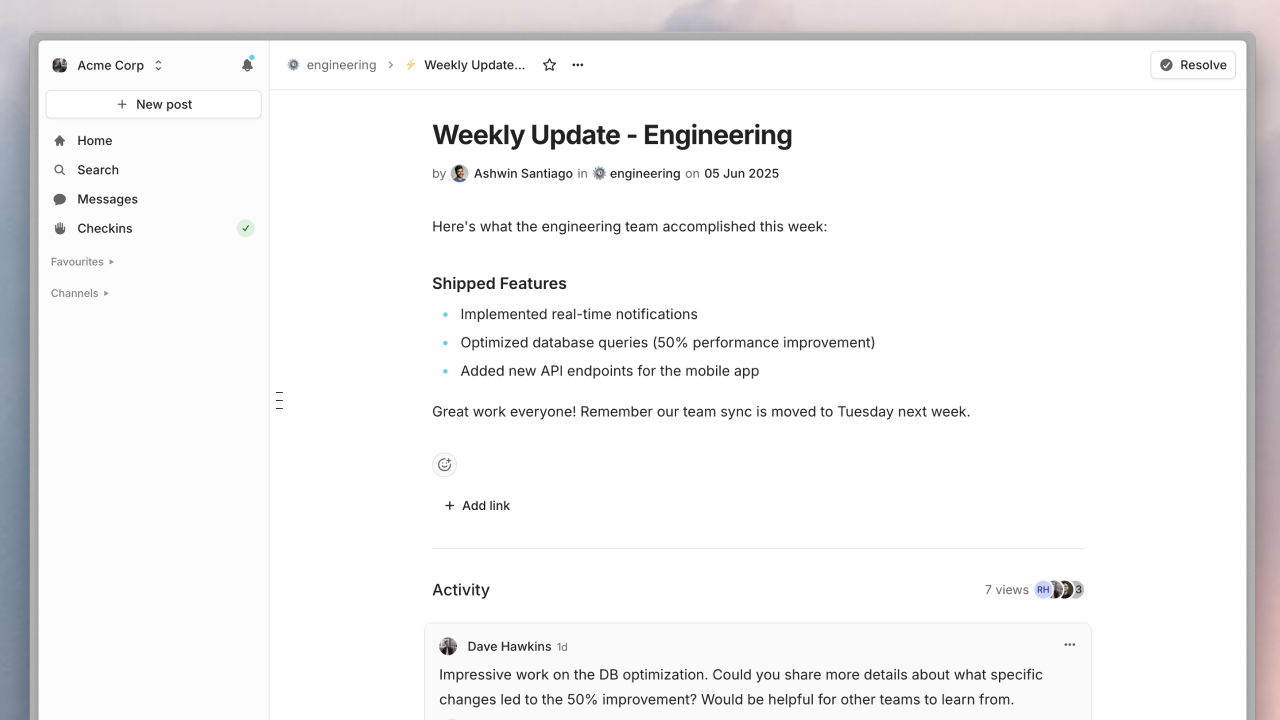Image resolution: width=1280 pixels, height=720 pixels.
Task: Open the post options ellipsis menu
Action: [578, 65]
